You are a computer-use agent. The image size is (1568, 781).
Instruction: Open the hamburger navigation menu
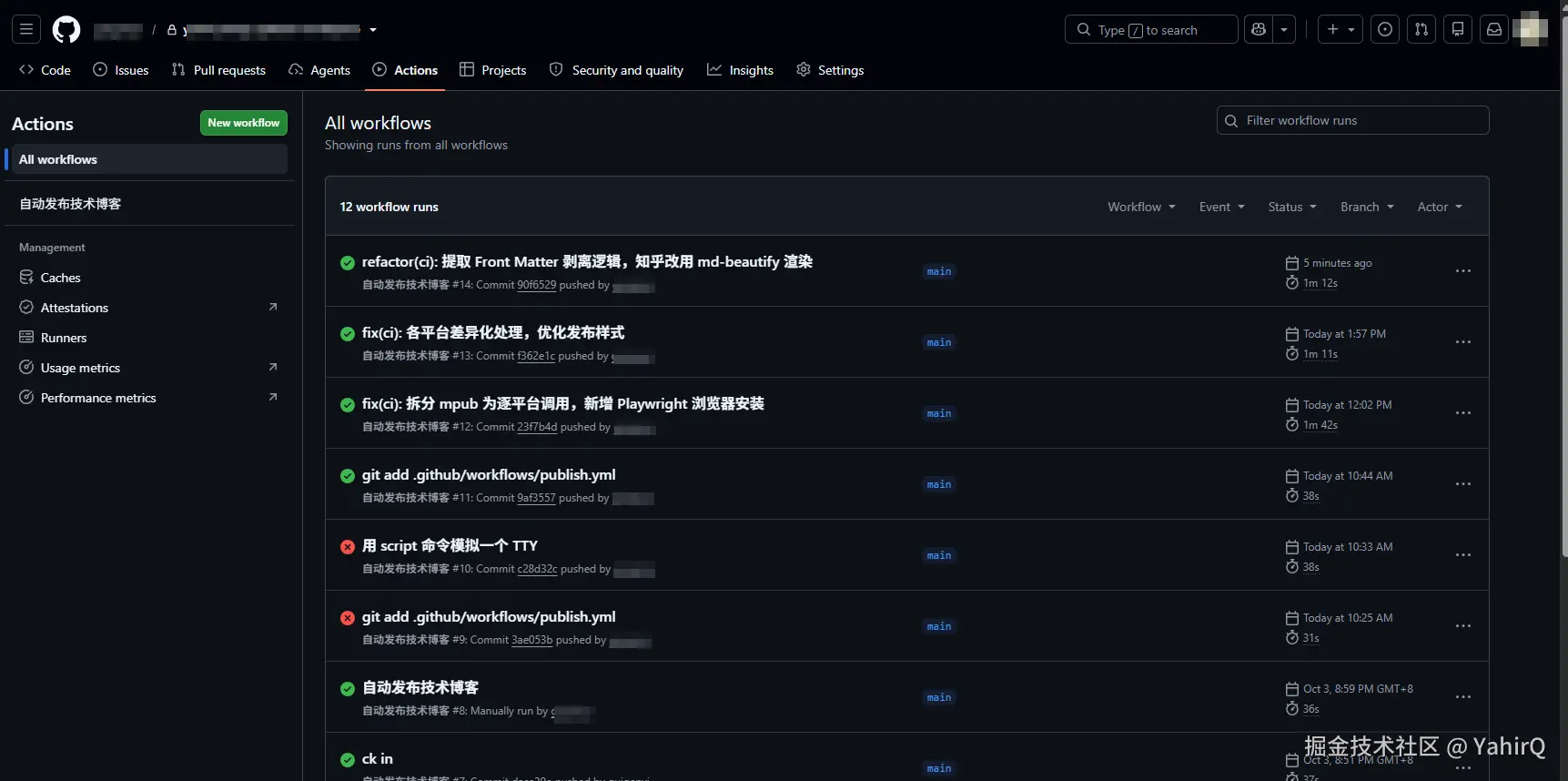click(x=26, y=29)
